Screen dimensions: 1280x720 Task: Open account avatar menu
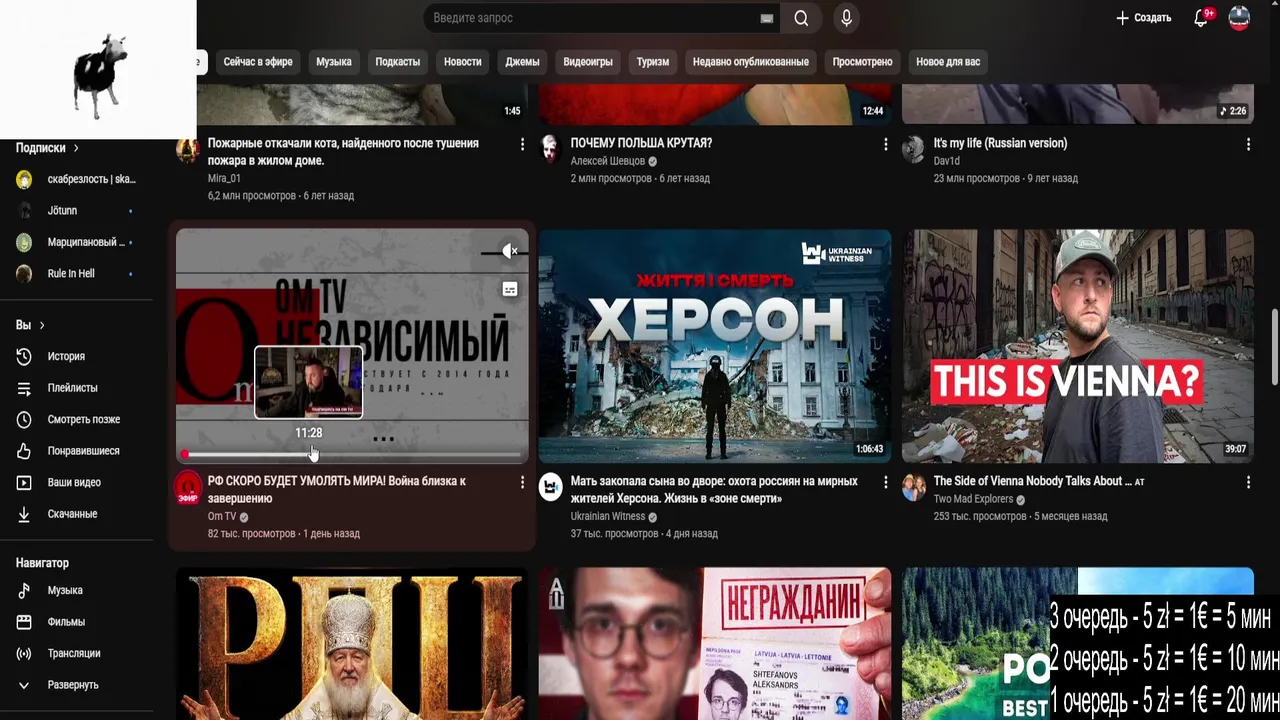click(1239, 18)
